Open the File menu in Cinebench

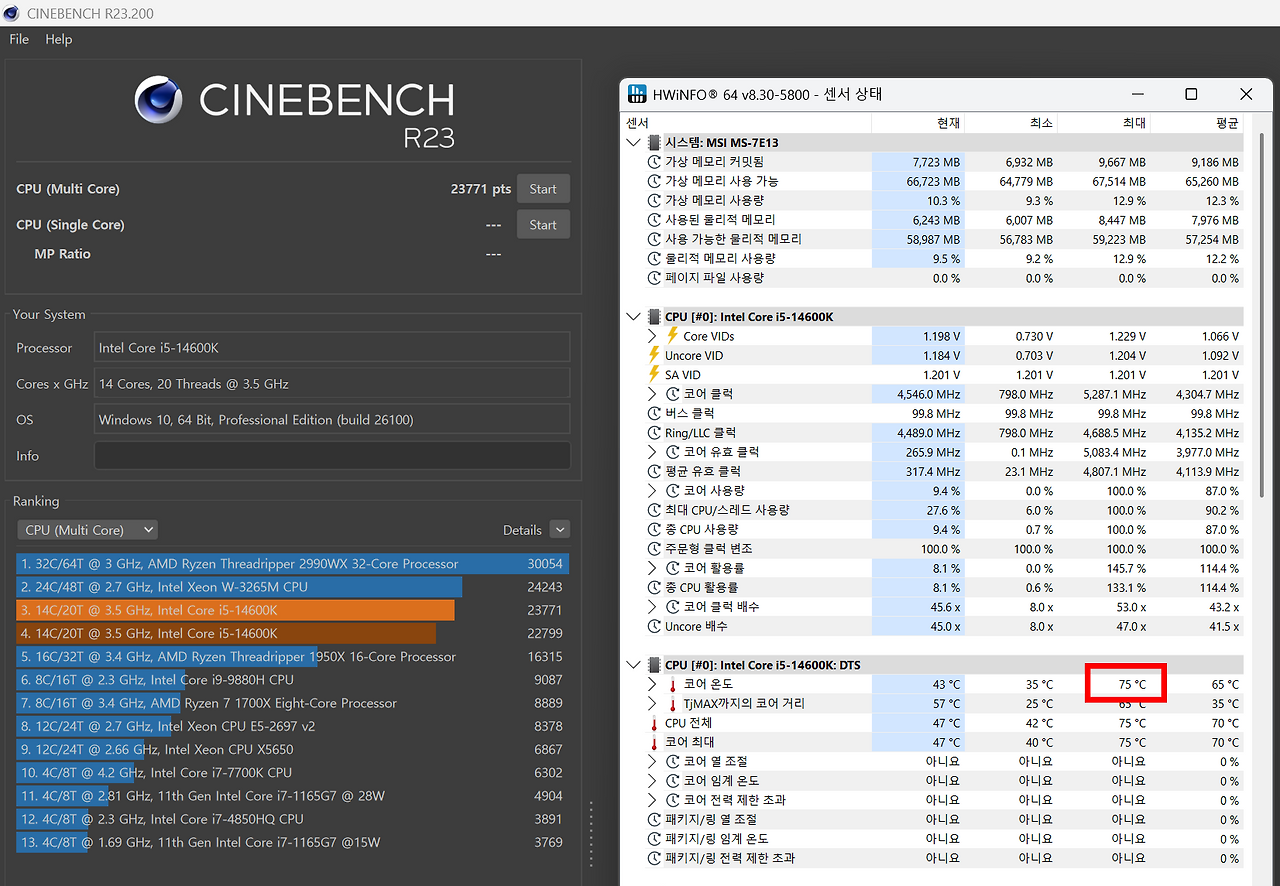tap(19, 39)
